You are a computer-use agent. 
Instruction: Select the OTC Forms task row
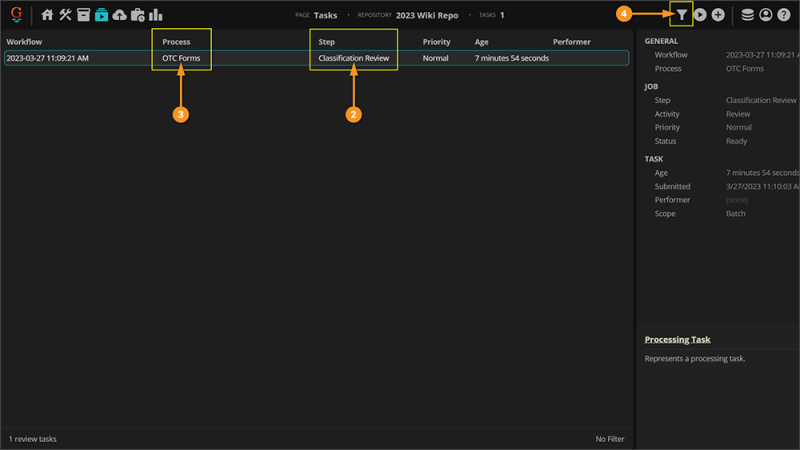pos(316,58)
